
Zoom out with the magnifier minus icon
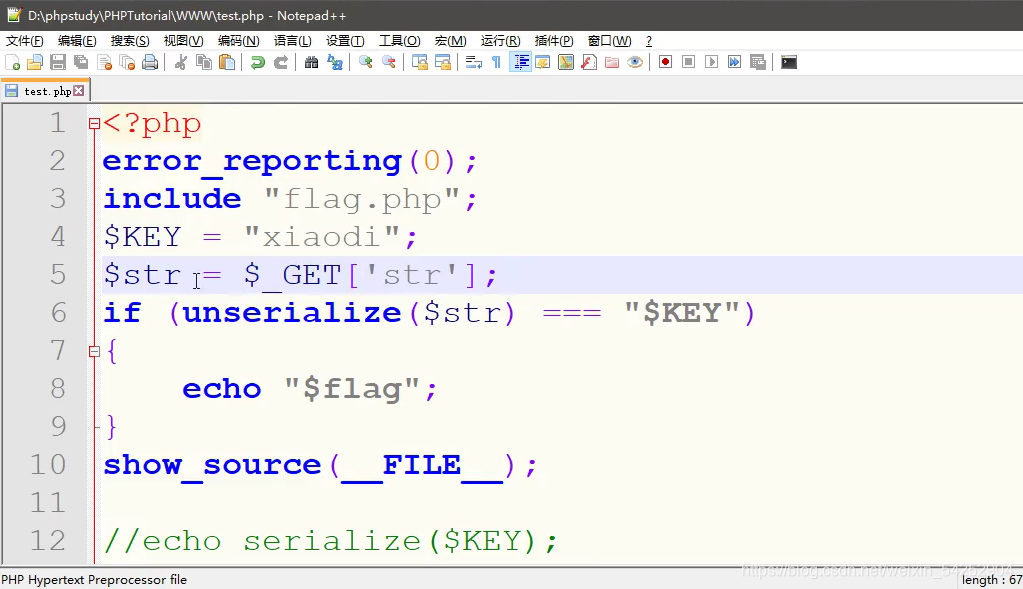coord(389,62)
